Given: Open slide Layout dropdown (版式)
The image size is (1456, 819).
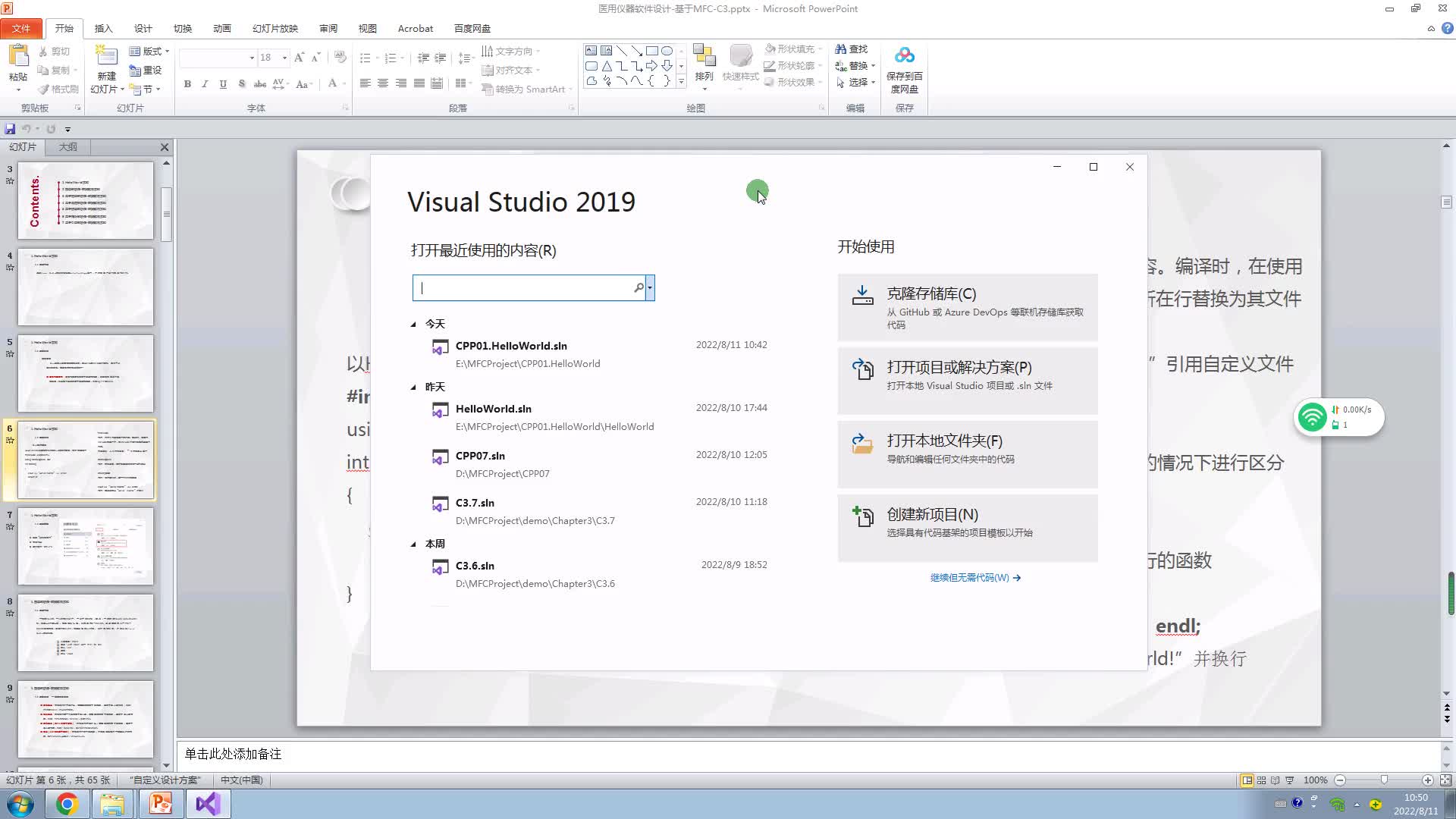Looking at the screenshot, I should click(x=149, y=52).
